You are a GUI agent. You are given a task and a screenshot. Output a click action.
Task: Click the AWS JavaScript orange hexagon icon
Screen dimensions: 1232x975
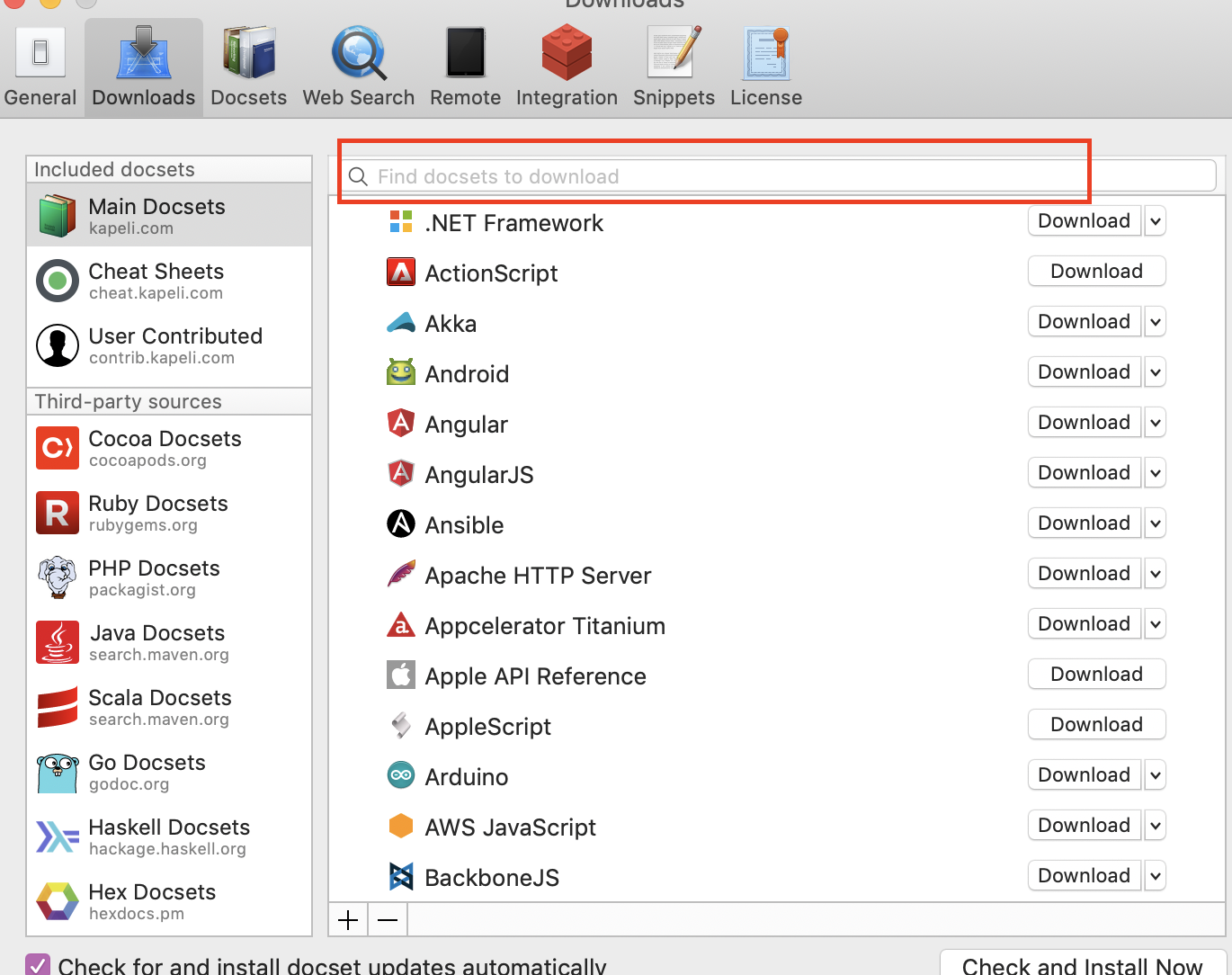(x=401, y=826)
